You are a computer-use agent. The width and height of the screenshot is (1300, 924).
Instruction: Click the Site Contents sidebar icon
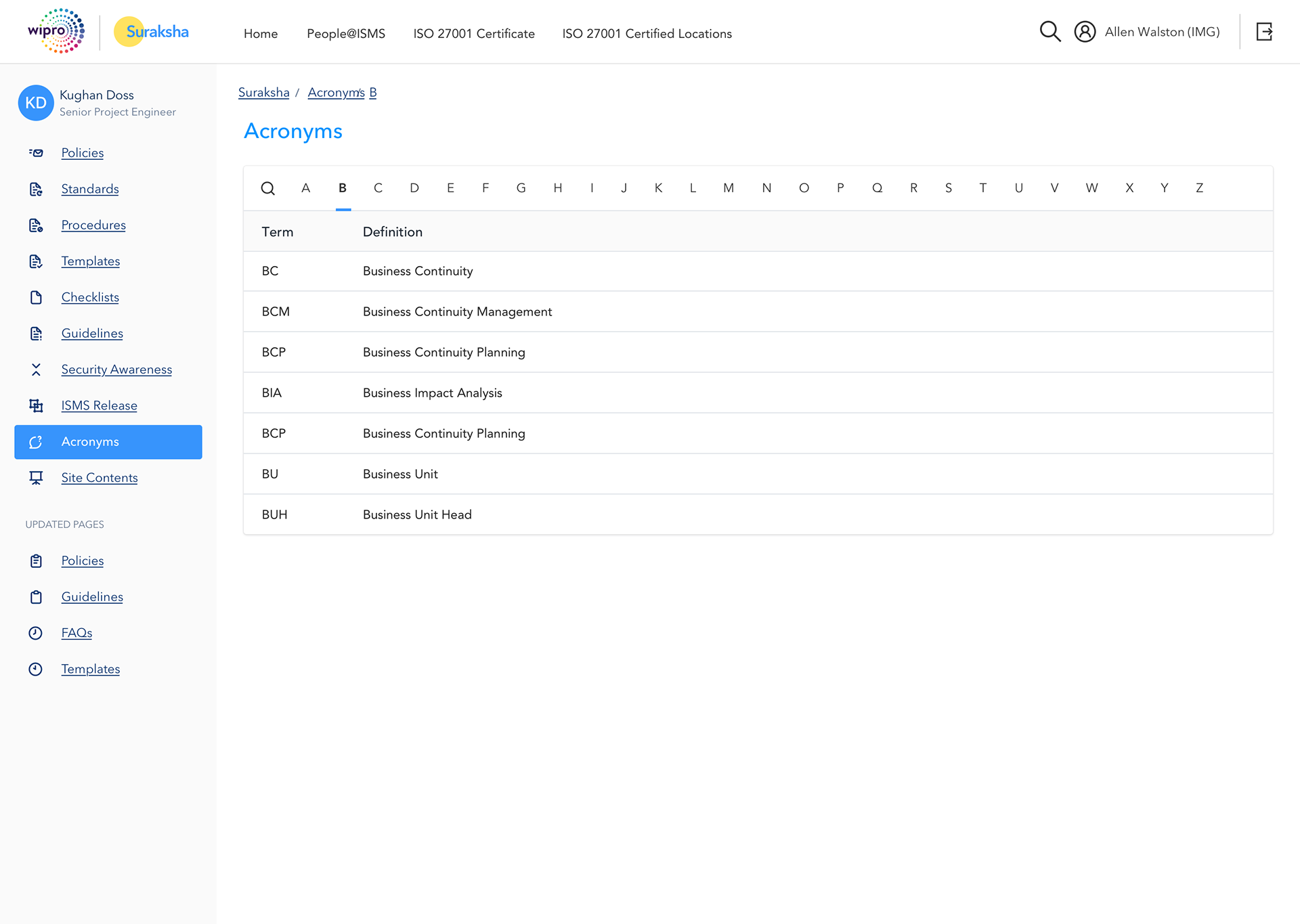[36, 478]
